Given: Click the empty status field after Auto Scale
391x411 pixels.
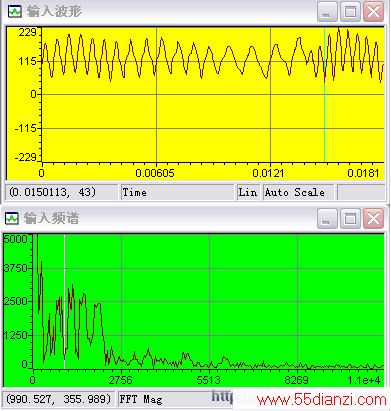Looking at the screenshot, I should tap(361, 192).
